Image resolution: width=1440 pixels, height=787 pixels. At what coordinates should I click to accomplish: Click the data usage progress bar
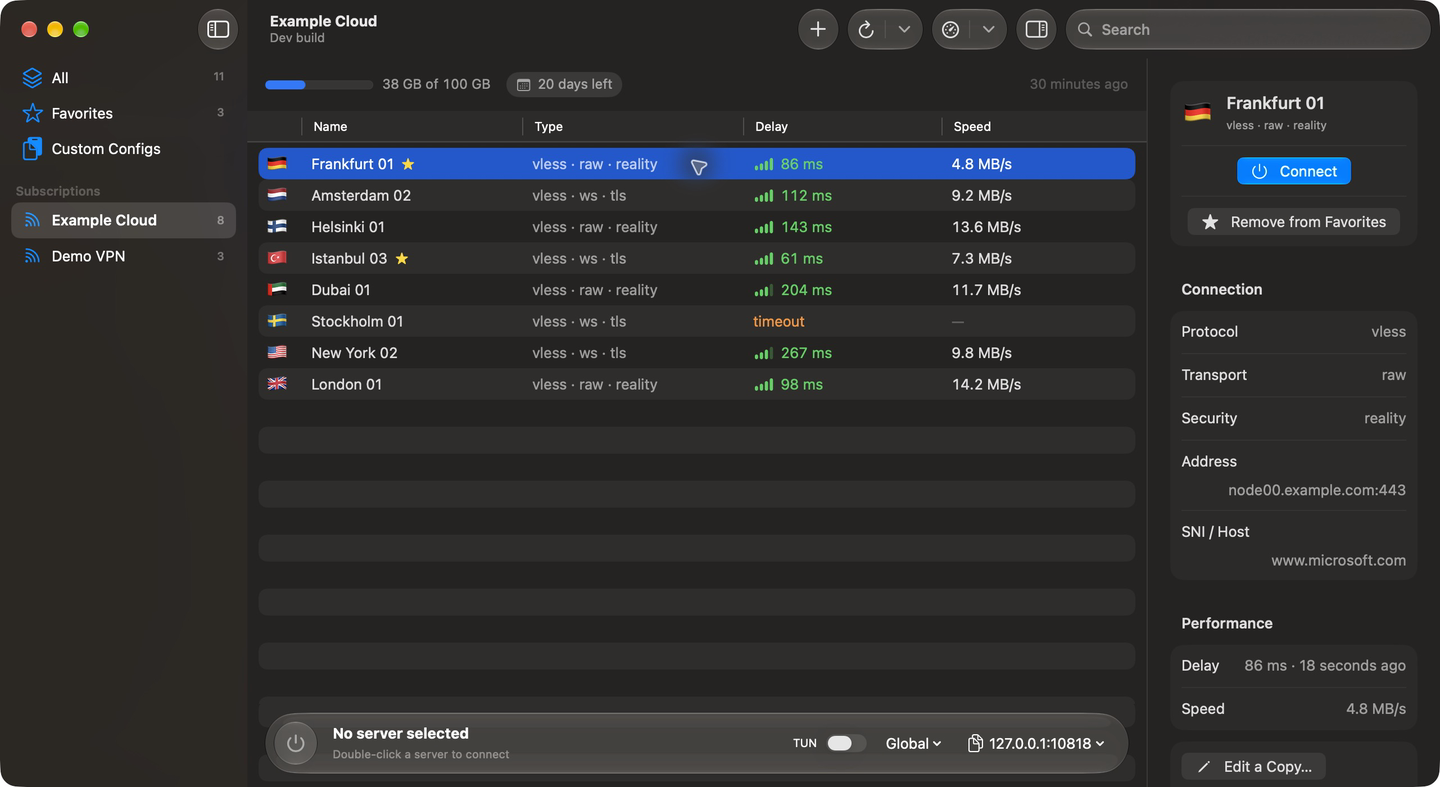coord(319,85)
